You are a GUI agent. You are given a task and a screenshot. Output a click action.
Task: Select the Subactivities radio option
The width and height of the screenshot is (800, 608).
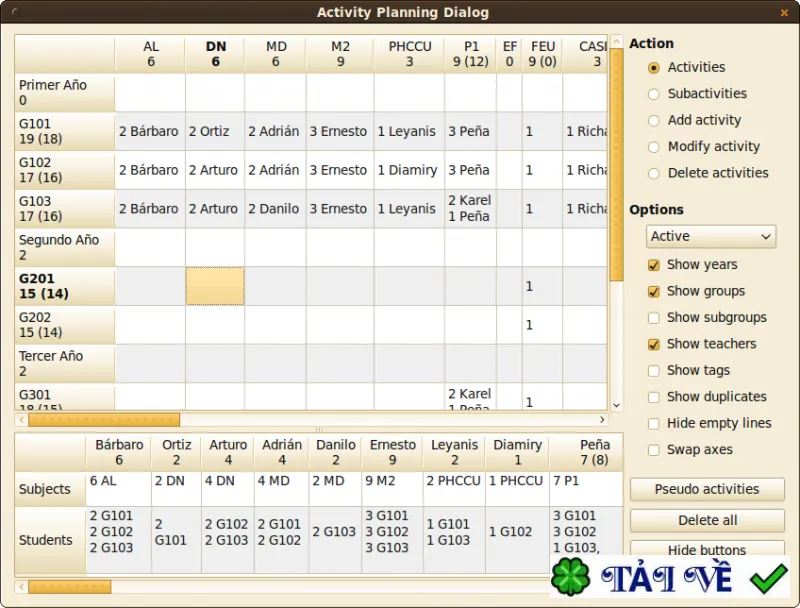(x=654, y=94)
